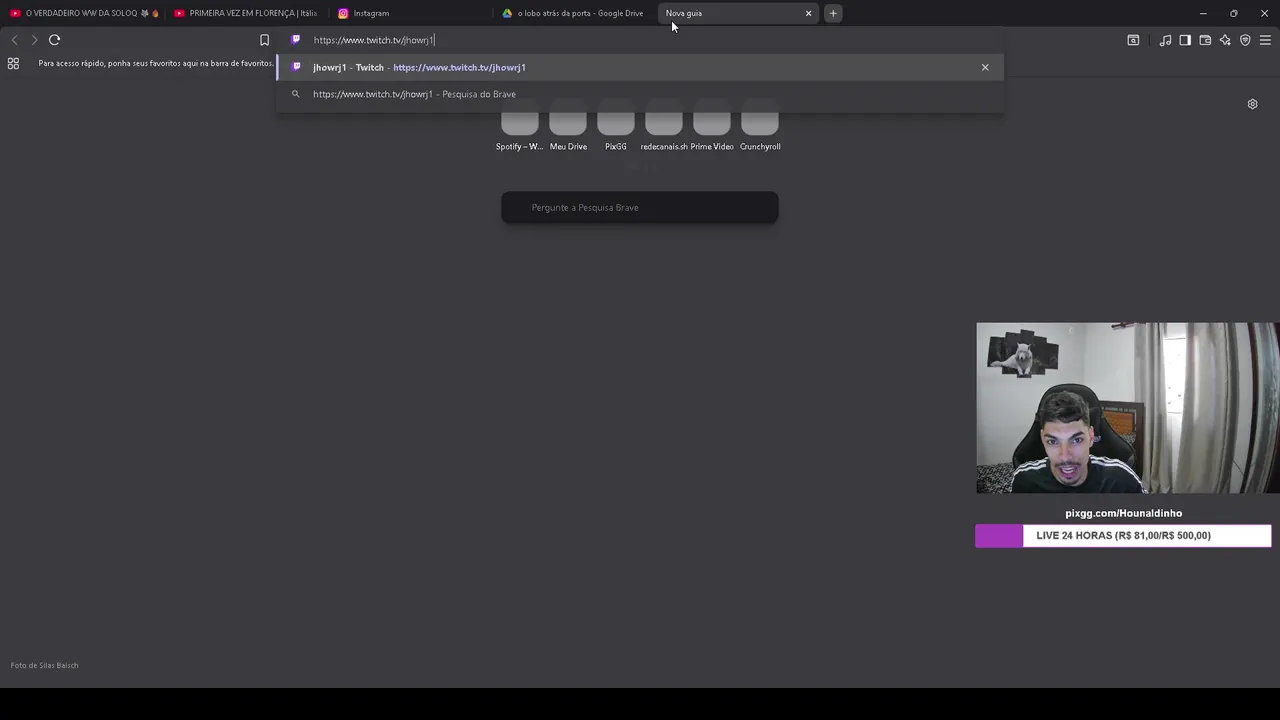Click the Foto de Silas Baisch credit
The width and height of the screenshot is (1280, 720).
44,665
